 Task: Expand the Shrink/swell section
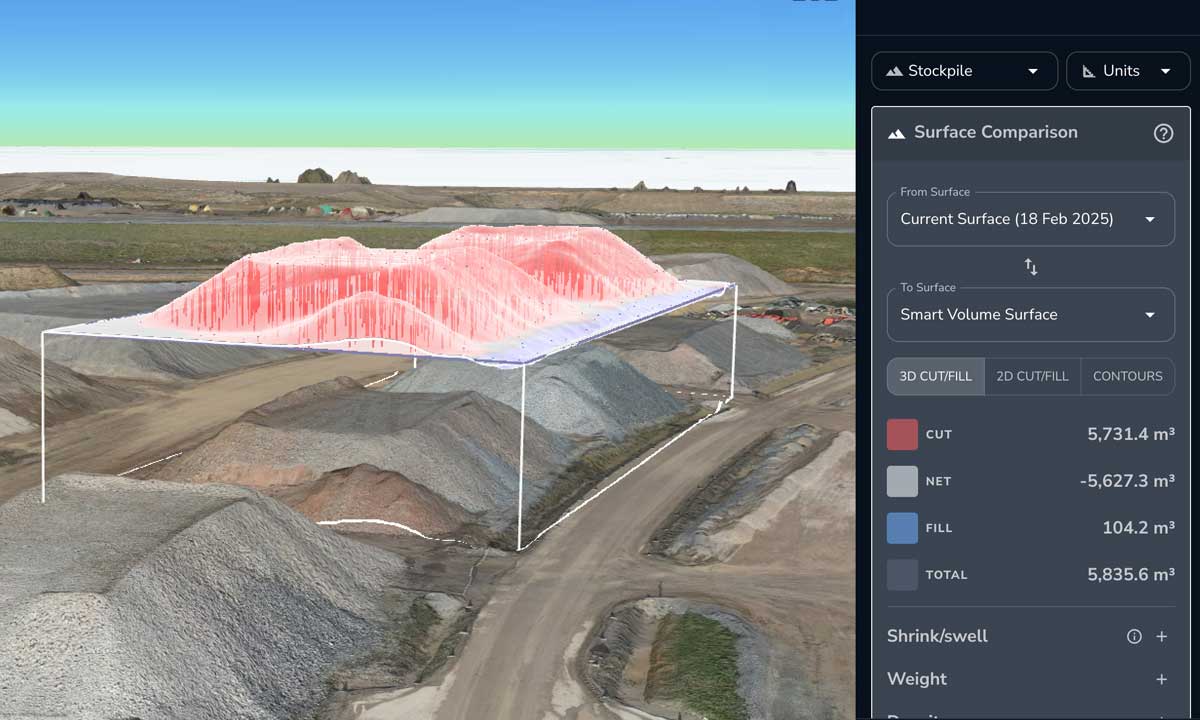(1162, 636)
